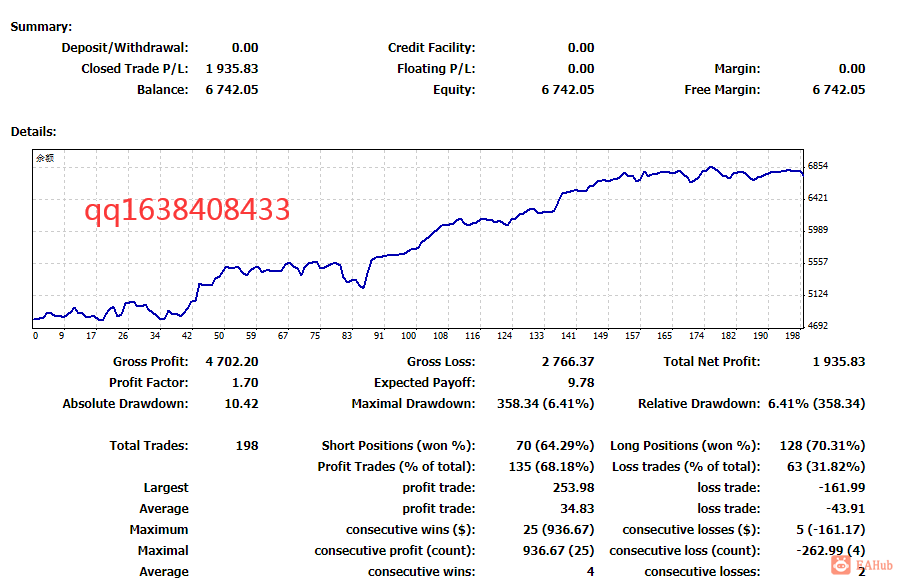Screen dimensions: 902x580
Task: Click the Credit Facility label
Action: 431,48
